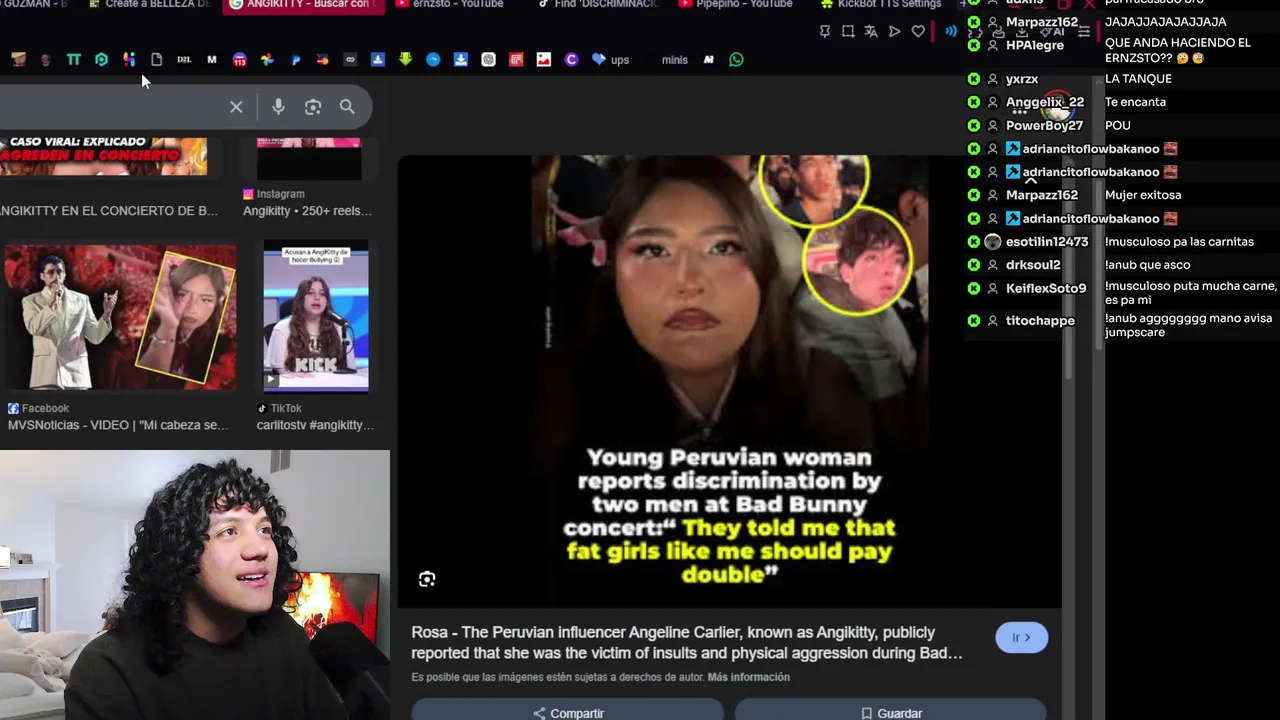1280x720 pixels.
Task: Open 'MVSNoticias - VIDEO' result caption
Action: pyautogui.click(x=118, y=425)
